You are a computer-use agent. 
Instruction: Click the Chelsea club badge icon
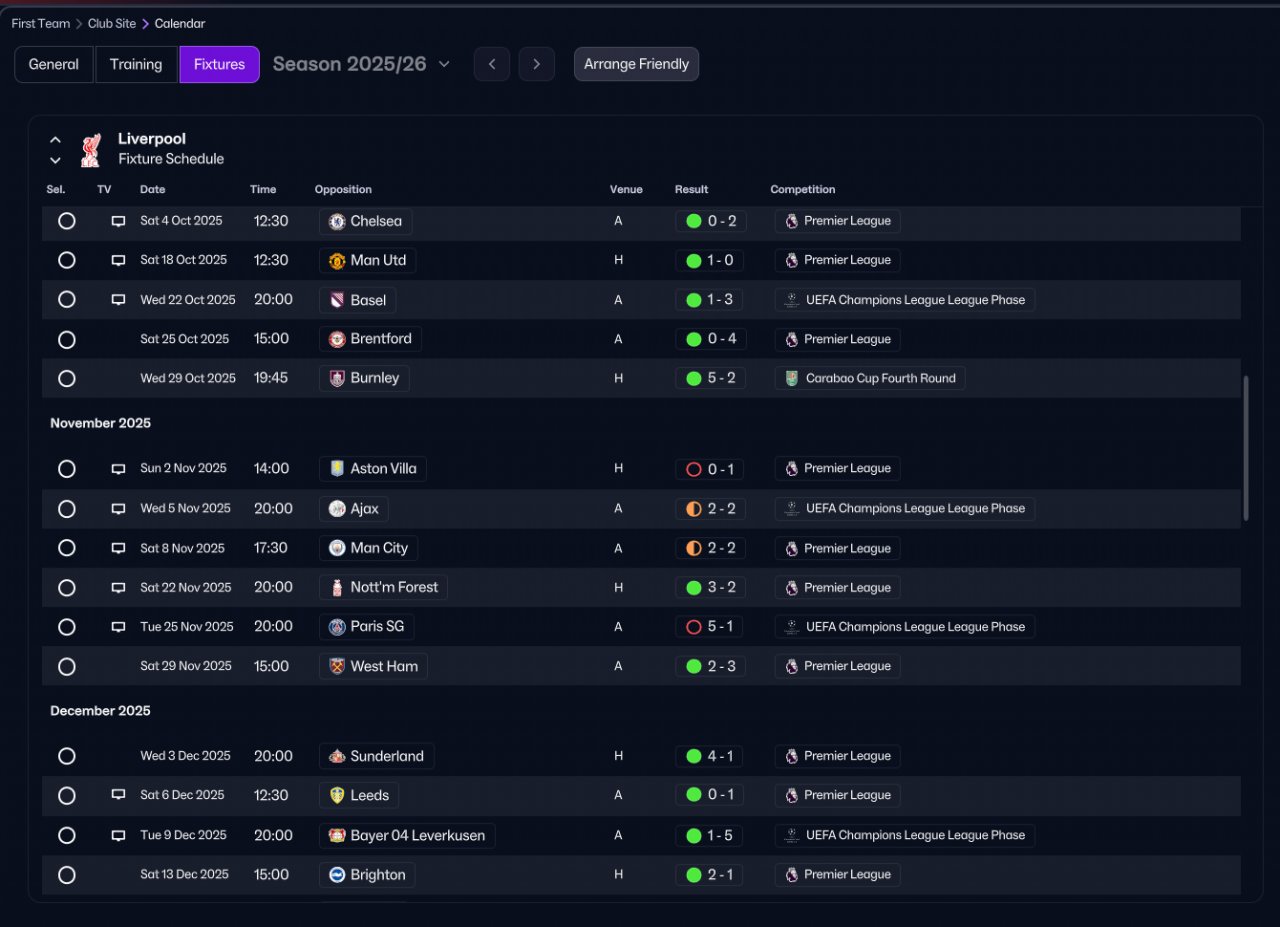click(337, 221)
